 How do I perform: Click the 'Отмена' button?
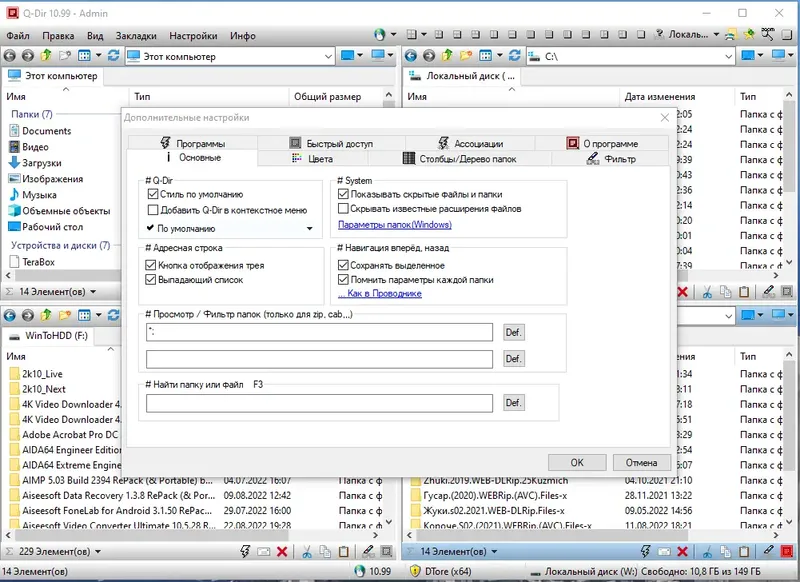pos(641,462)
